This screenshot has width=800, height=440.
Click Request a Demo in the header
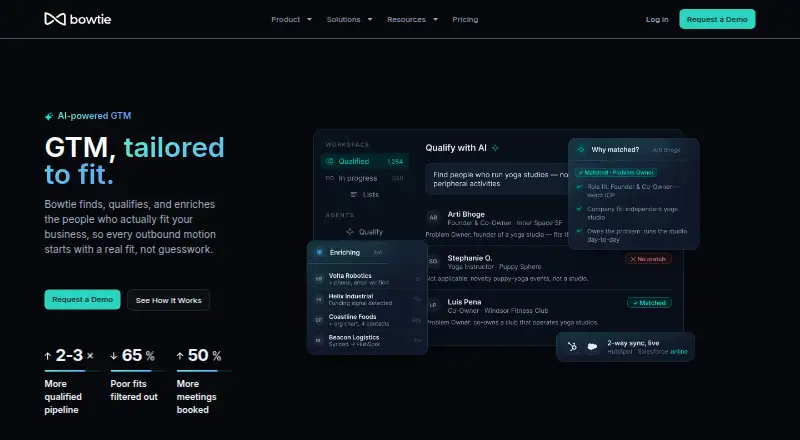pyautogui.click(x=717, y=19)
